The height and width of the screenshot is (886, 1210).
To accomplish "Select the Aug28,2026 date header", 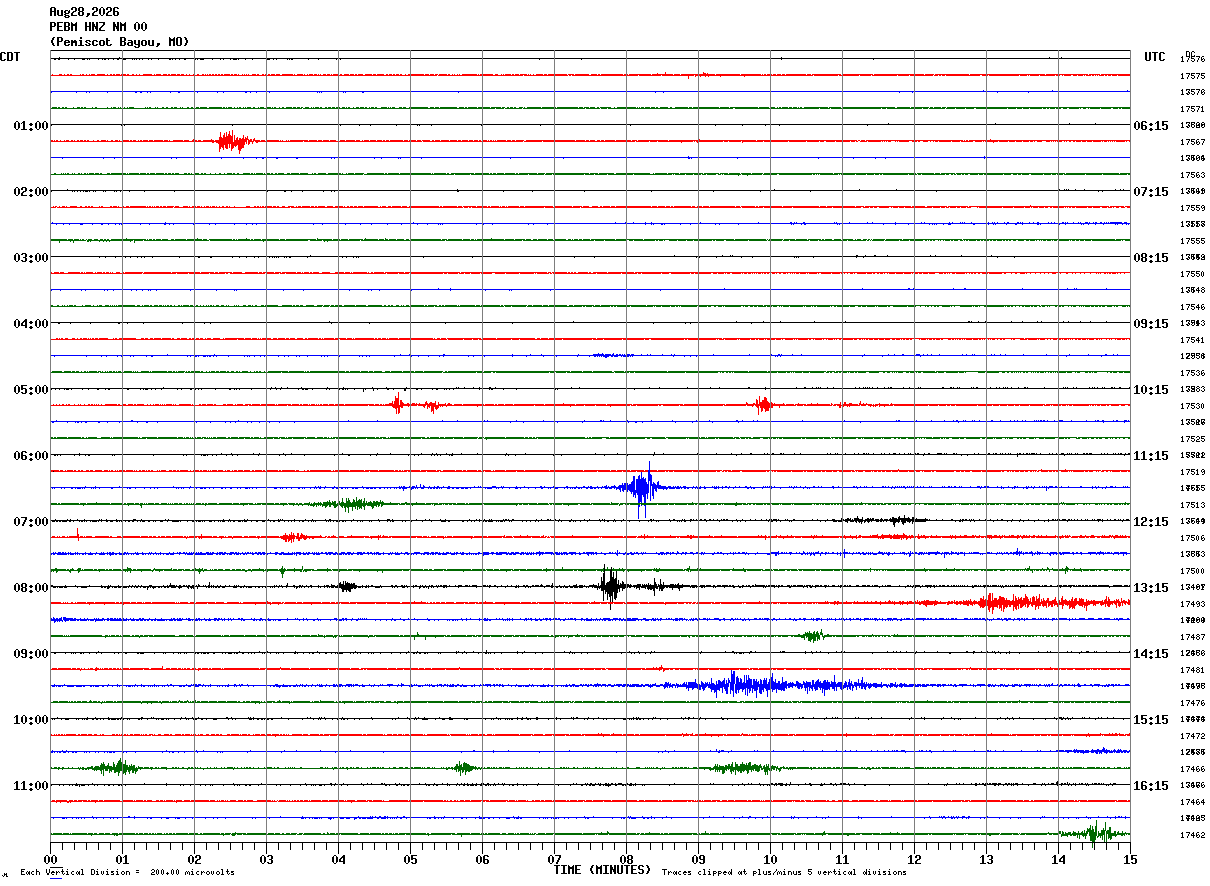I will [x=84, y=12].
